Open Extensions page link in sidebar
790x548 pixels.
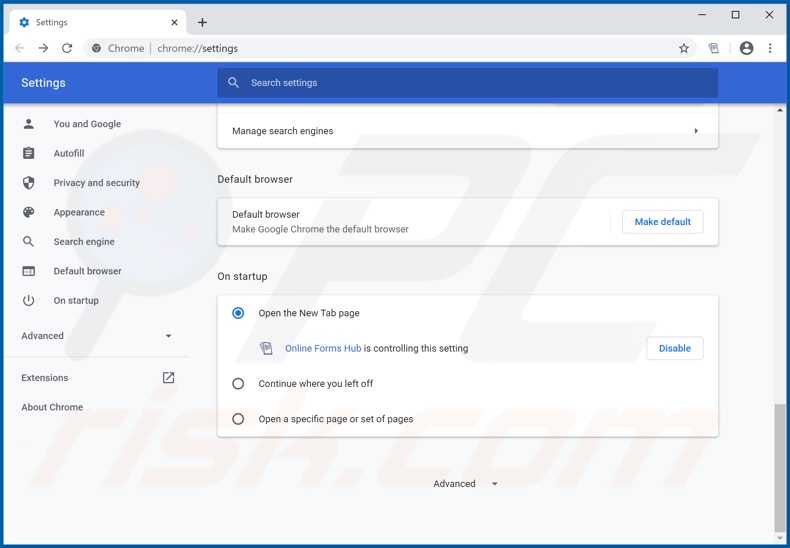pos(44,378)
